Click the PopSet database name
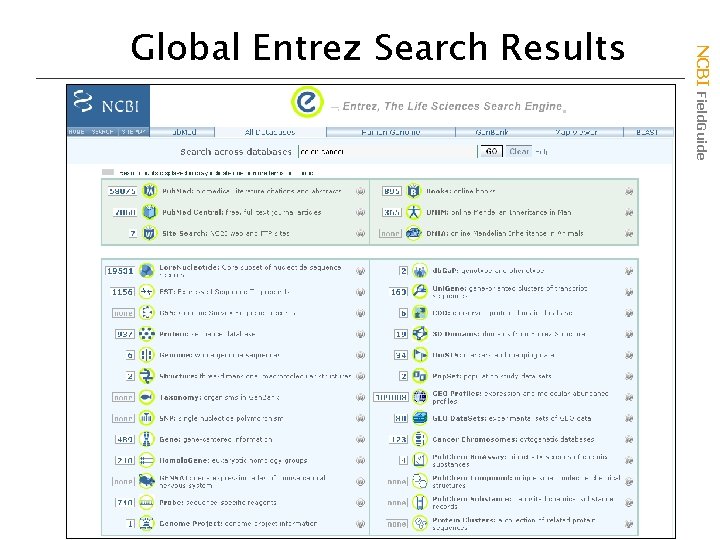 (x=445, y=376)
